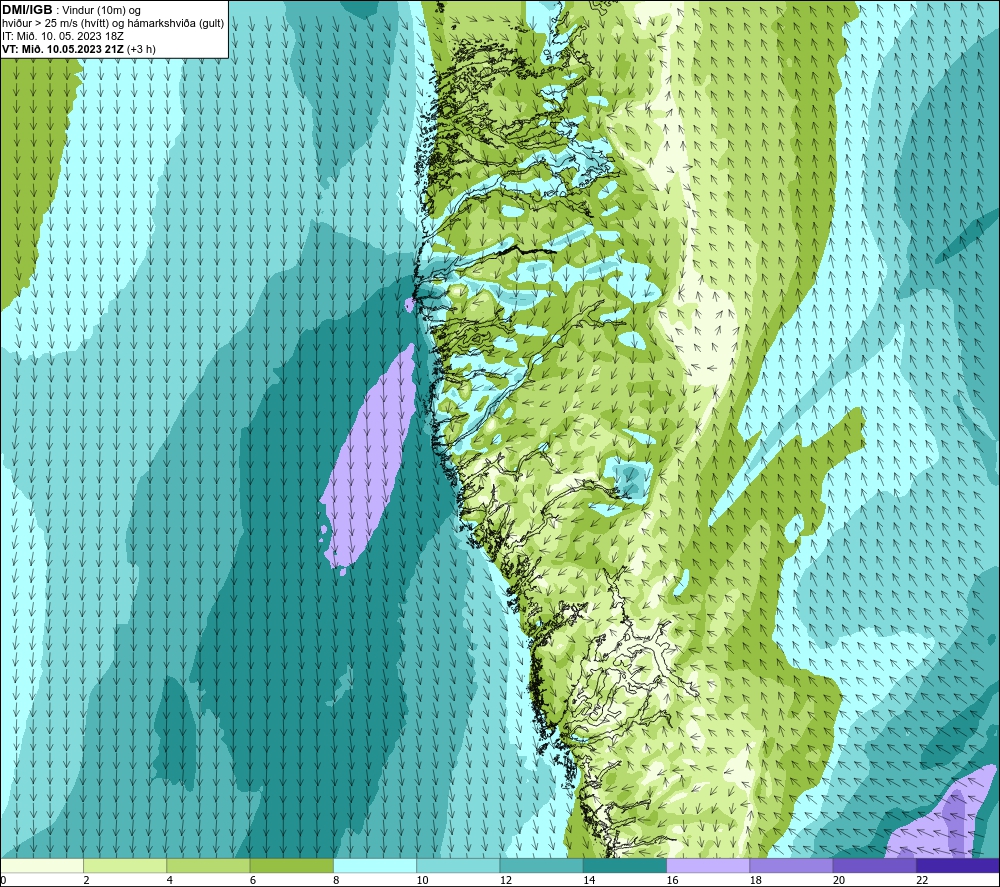Select the violet 20–22 m/s legend swatch

tap(874, 865)
